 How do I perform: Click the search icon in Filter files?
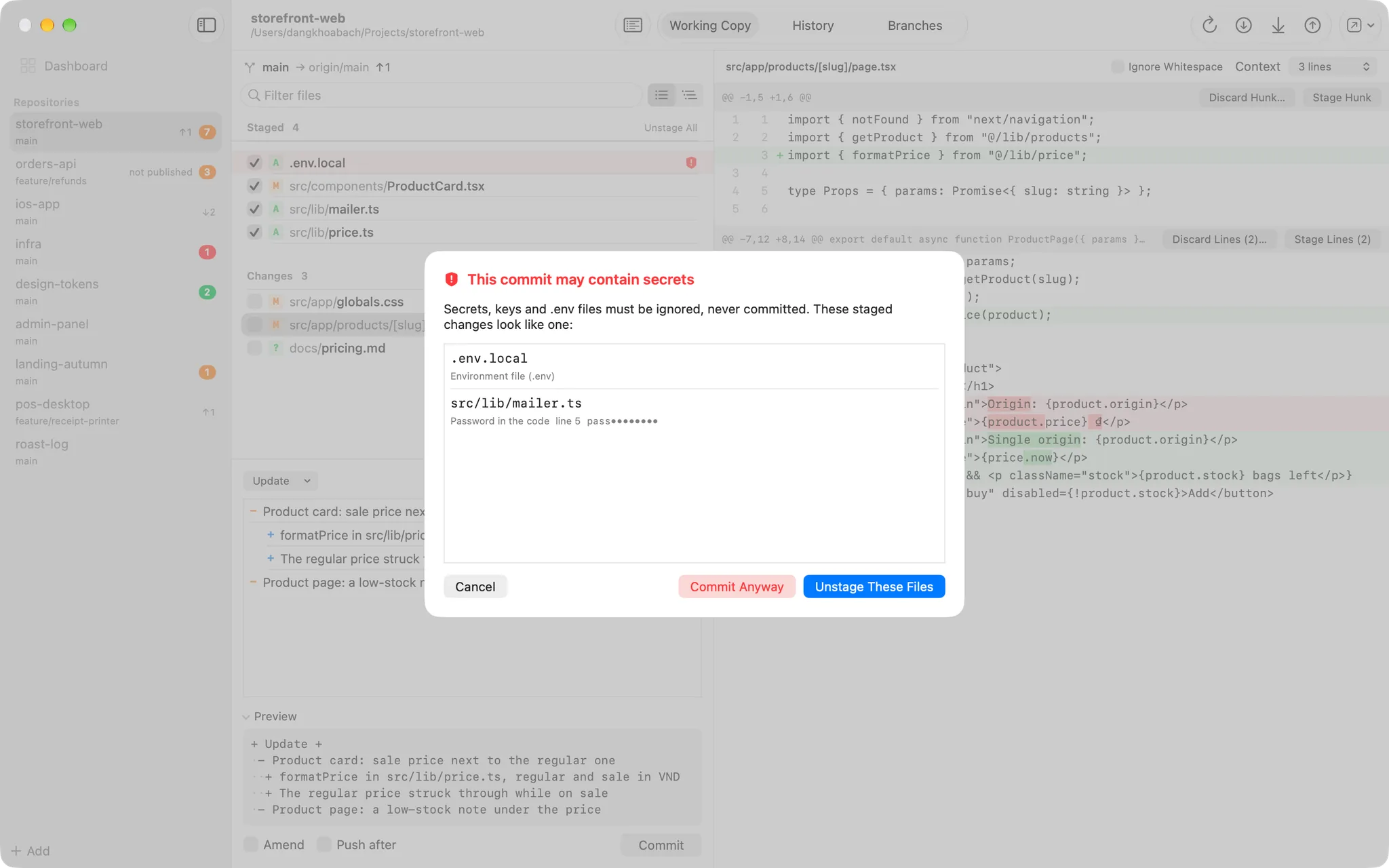tap(254, 95)
